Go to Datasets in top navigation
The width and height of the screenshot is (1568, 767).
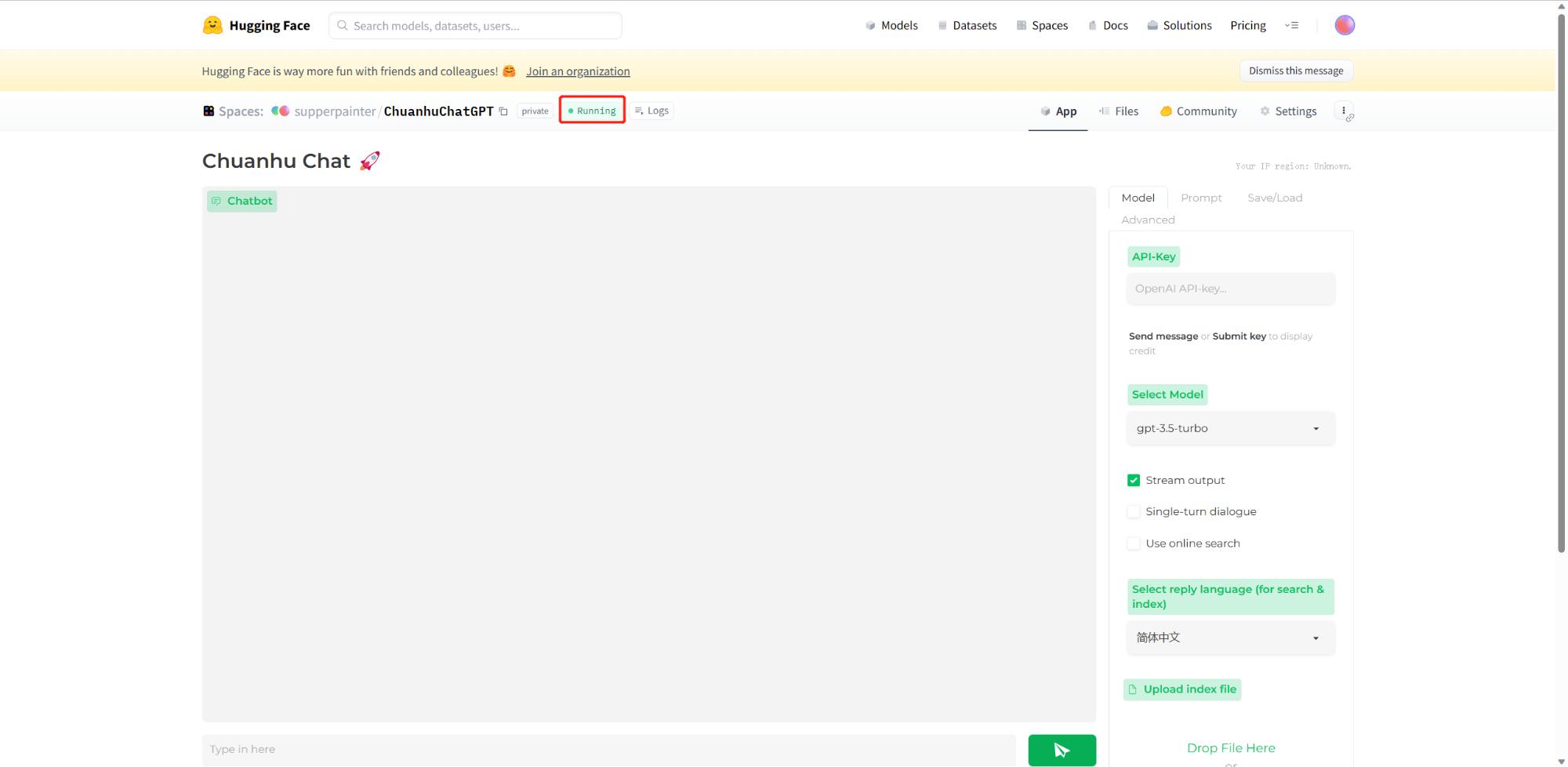[967, 25]
